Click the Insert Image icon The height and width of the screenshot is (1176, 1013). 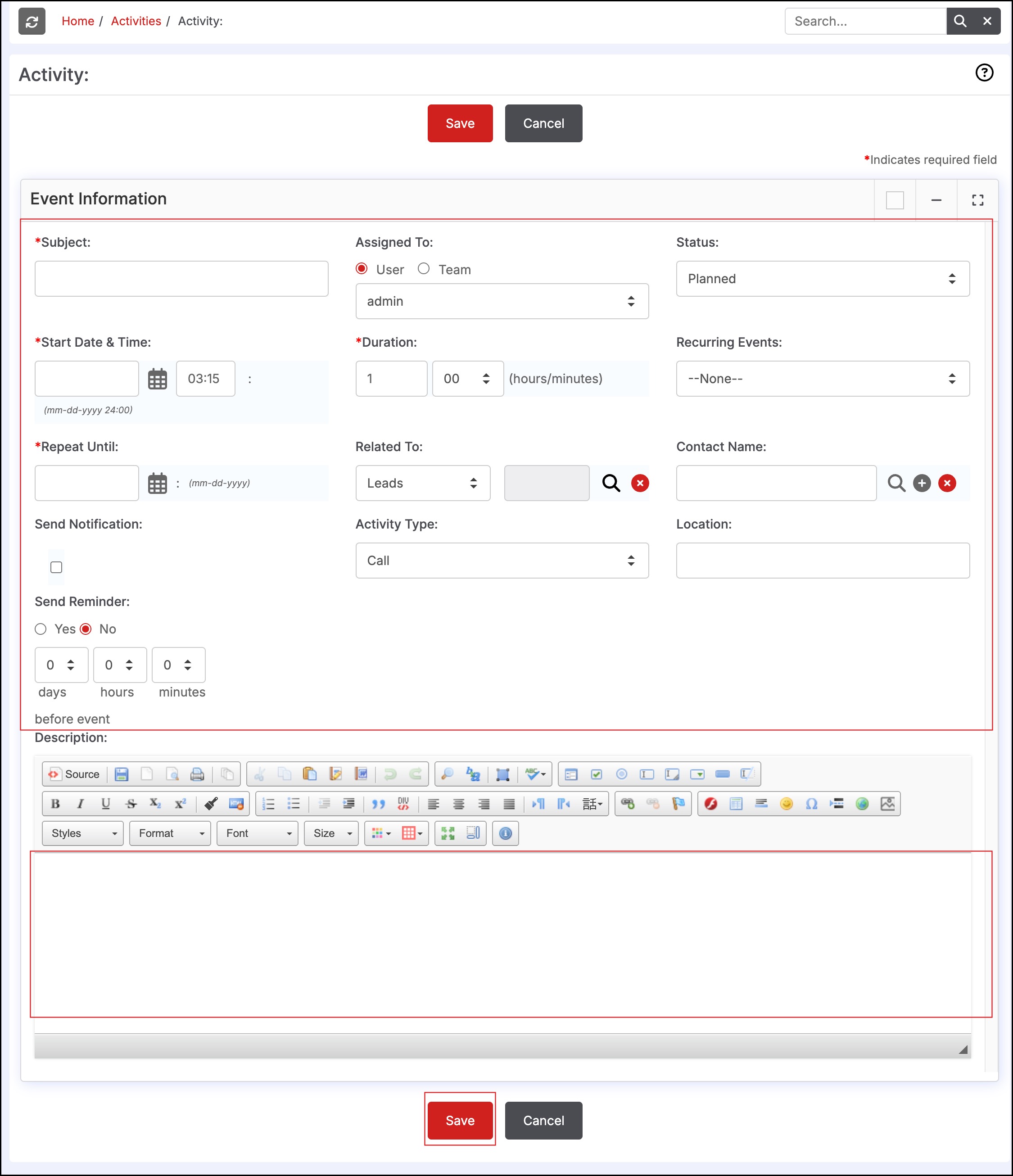[x=887, y=804]
